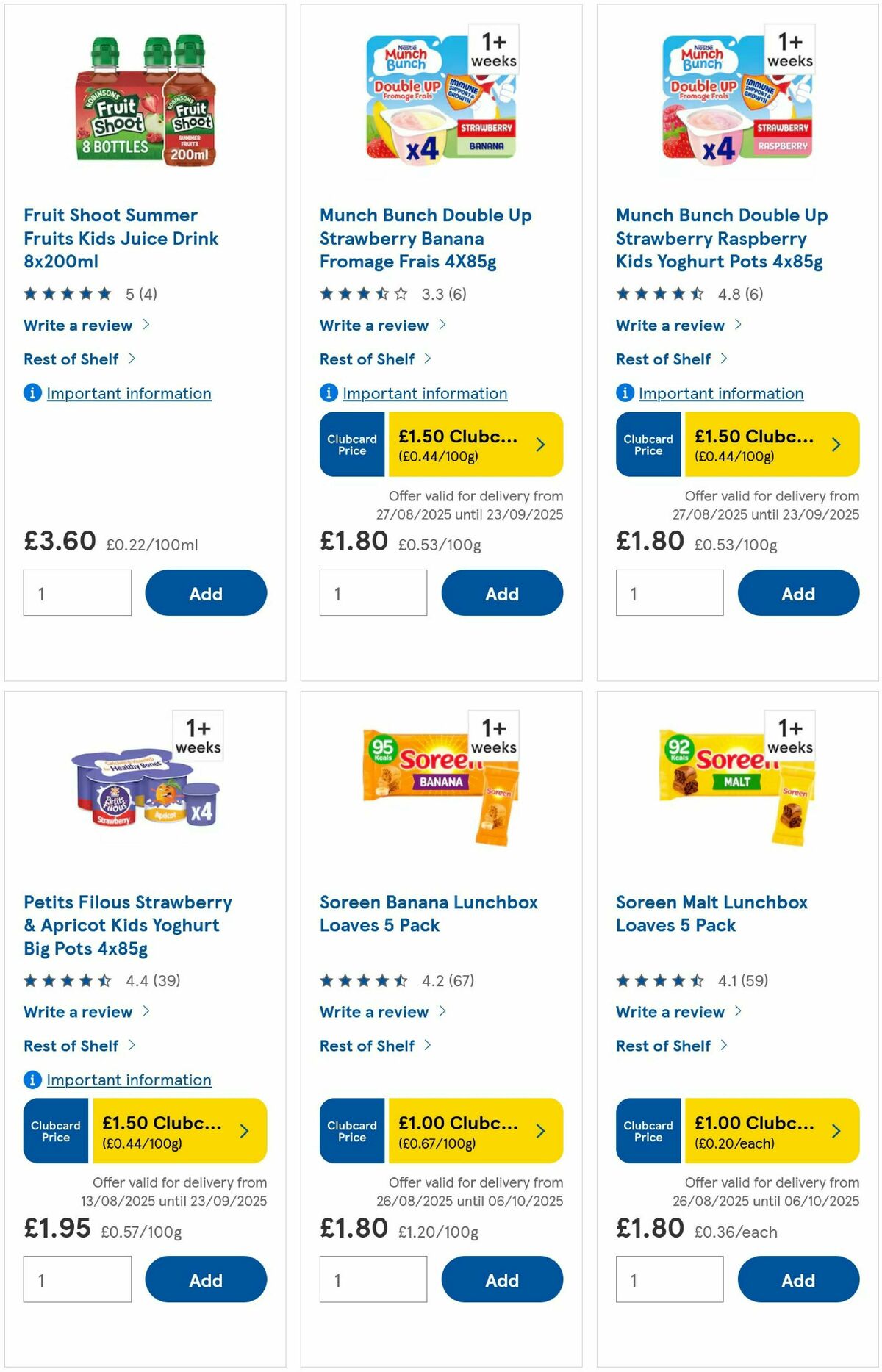
Task: Click the info icon for Munch Bunch Strawberry Raspberry
Action: click(x=624, y=393)
